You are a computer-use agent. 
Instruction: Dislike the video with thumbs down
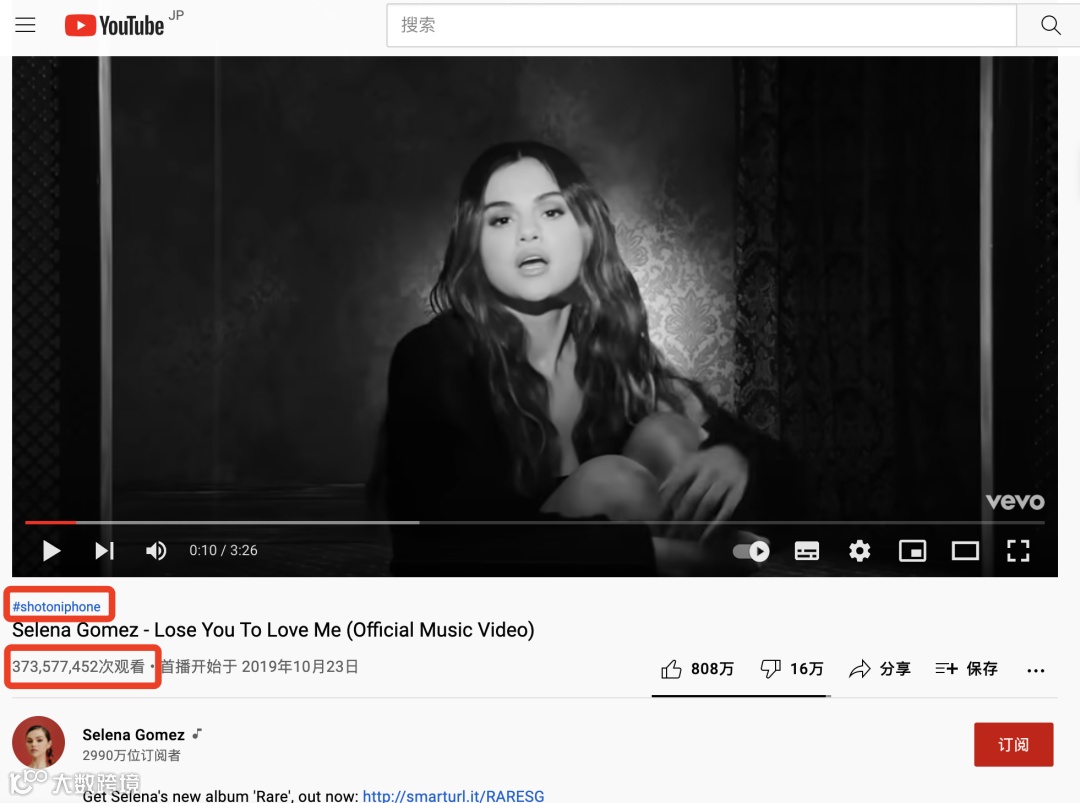coord(791,669)
